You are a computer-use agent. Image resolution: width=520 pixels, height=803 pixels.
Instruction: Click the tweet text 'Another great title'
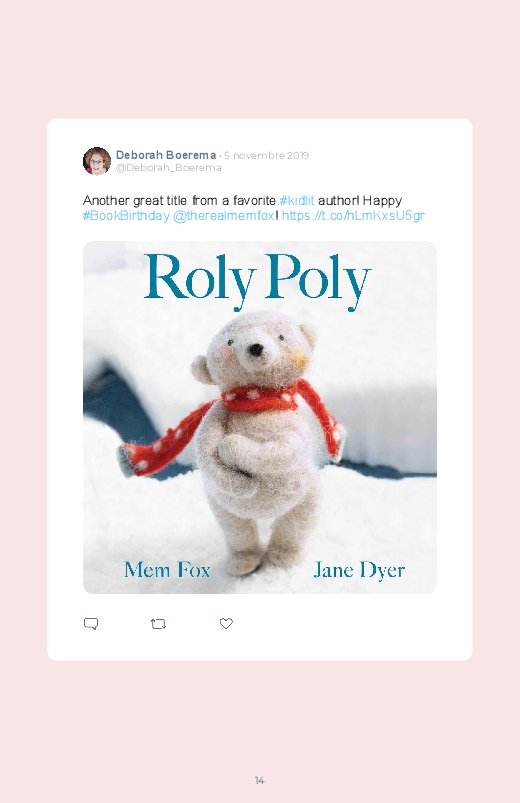click(135, 200)
